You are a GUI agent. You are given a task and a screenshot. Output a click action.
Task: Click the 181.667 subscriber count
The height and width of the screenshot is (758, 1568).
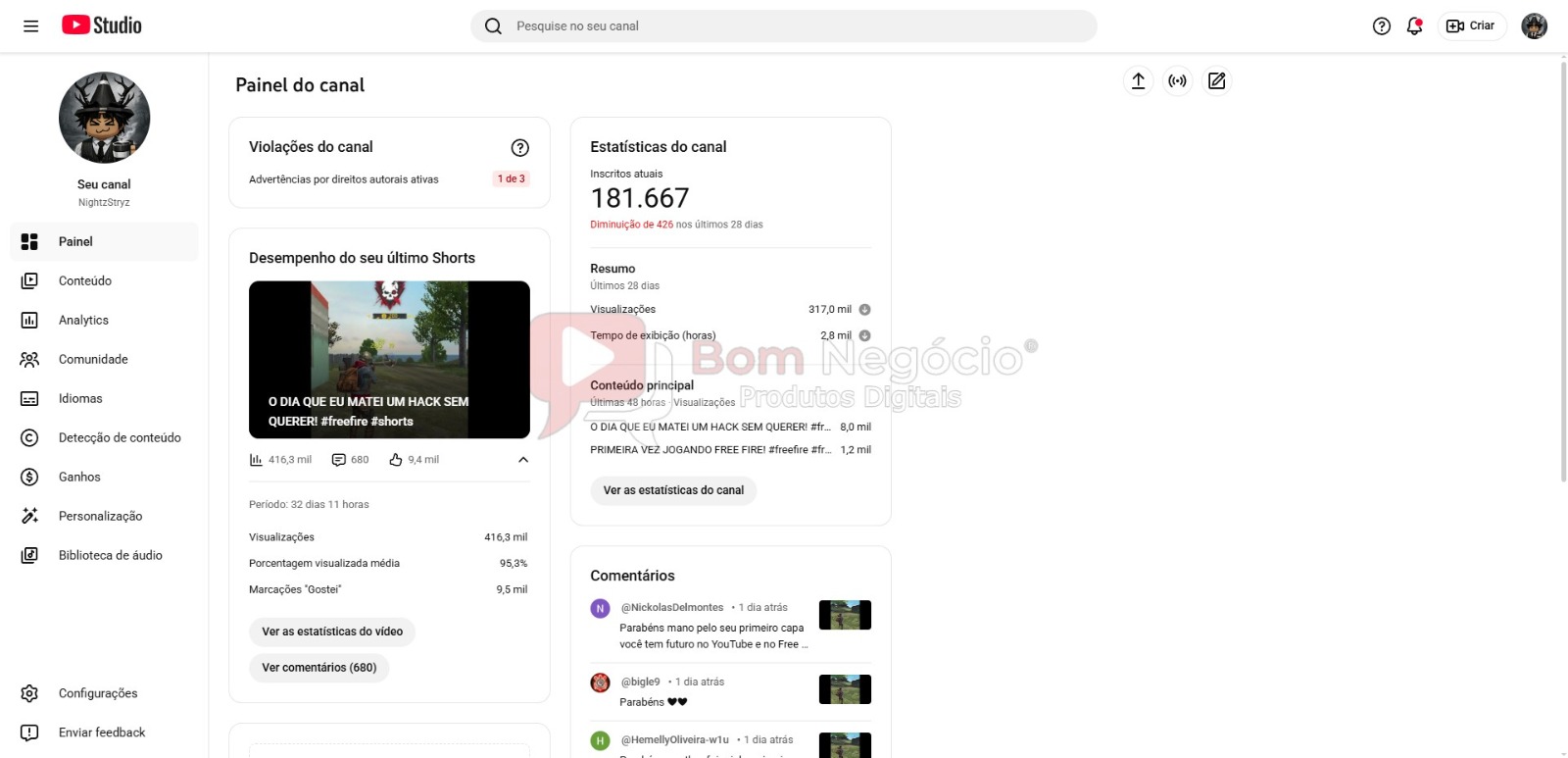[x=640, y=199]
